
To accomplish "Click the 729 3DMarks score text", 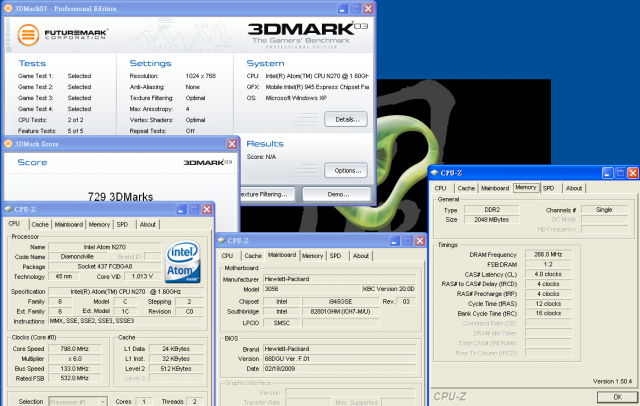I will pos(120,197).
